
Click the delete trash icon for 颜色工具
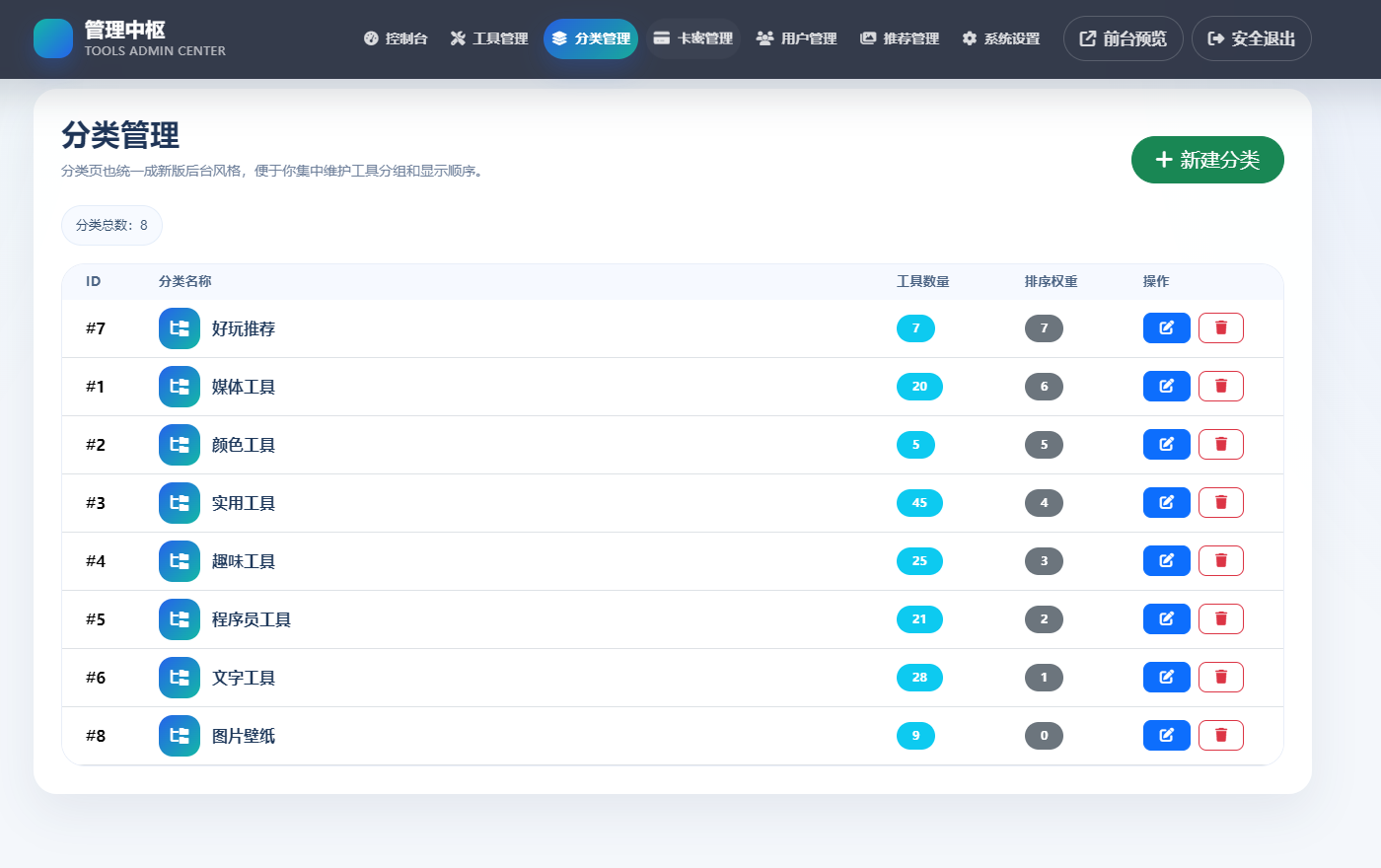pos(1220,444)
